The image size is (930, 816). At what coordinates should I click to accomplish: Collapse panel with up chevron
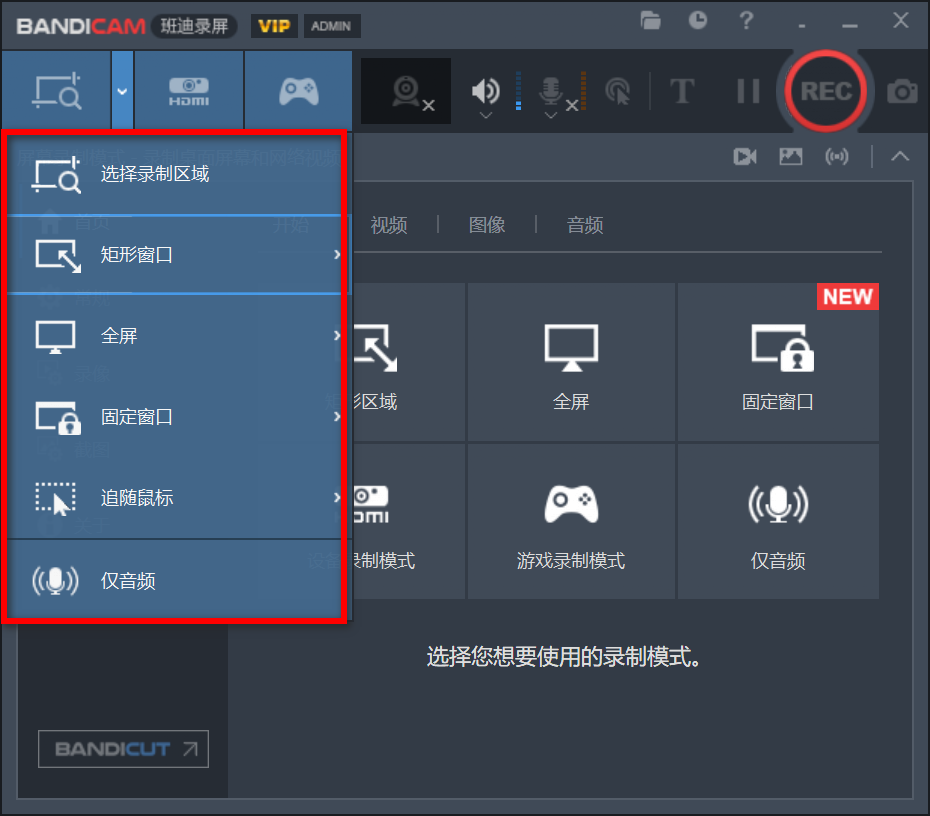[x=900, y=157]
